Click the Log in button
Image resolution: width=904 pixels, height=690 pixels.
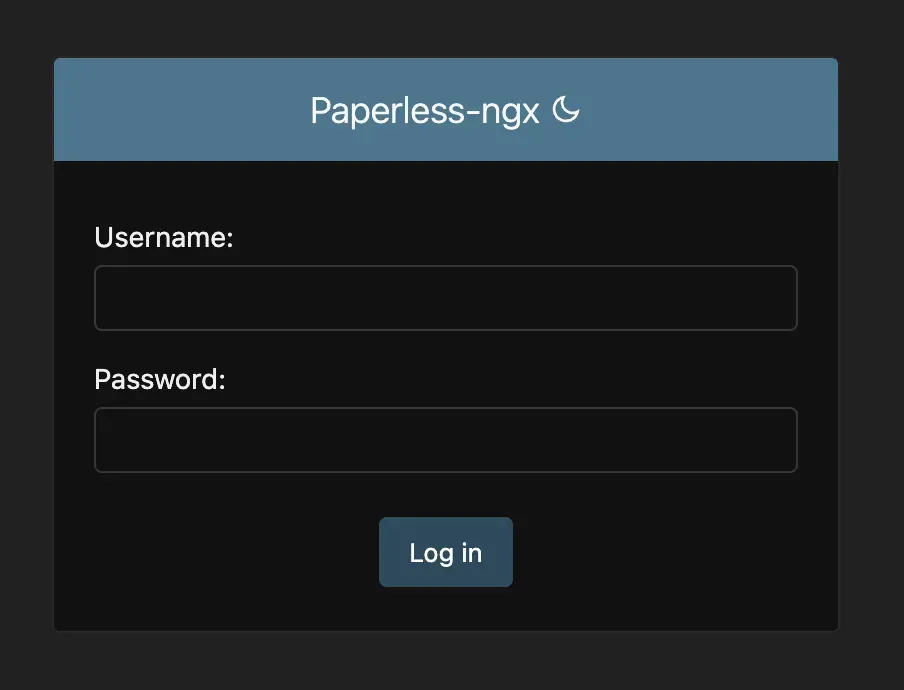pyautogui.click(x=446, y=552)
